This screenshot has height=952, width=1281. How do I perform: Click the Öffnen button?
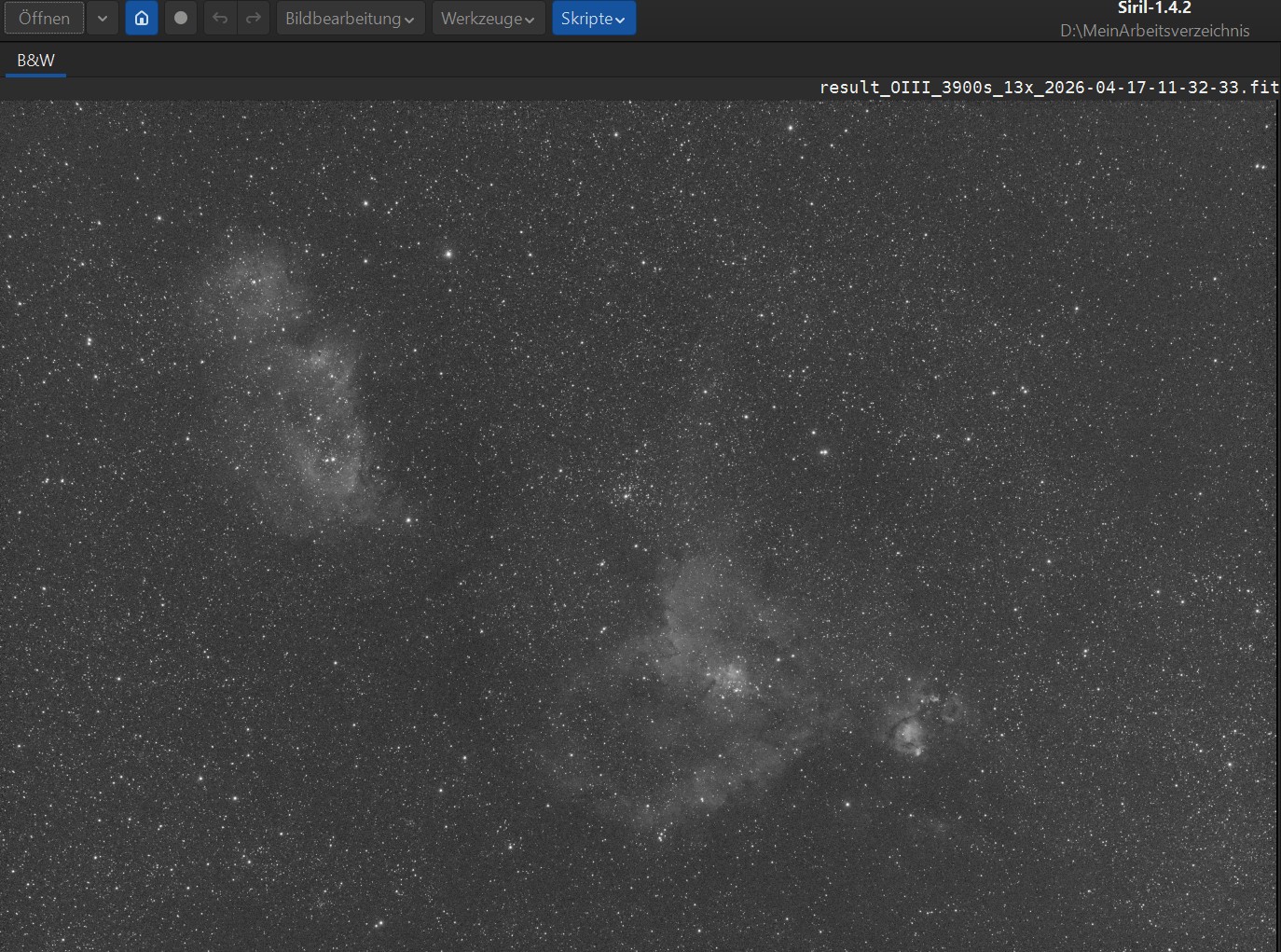(44, 19)
